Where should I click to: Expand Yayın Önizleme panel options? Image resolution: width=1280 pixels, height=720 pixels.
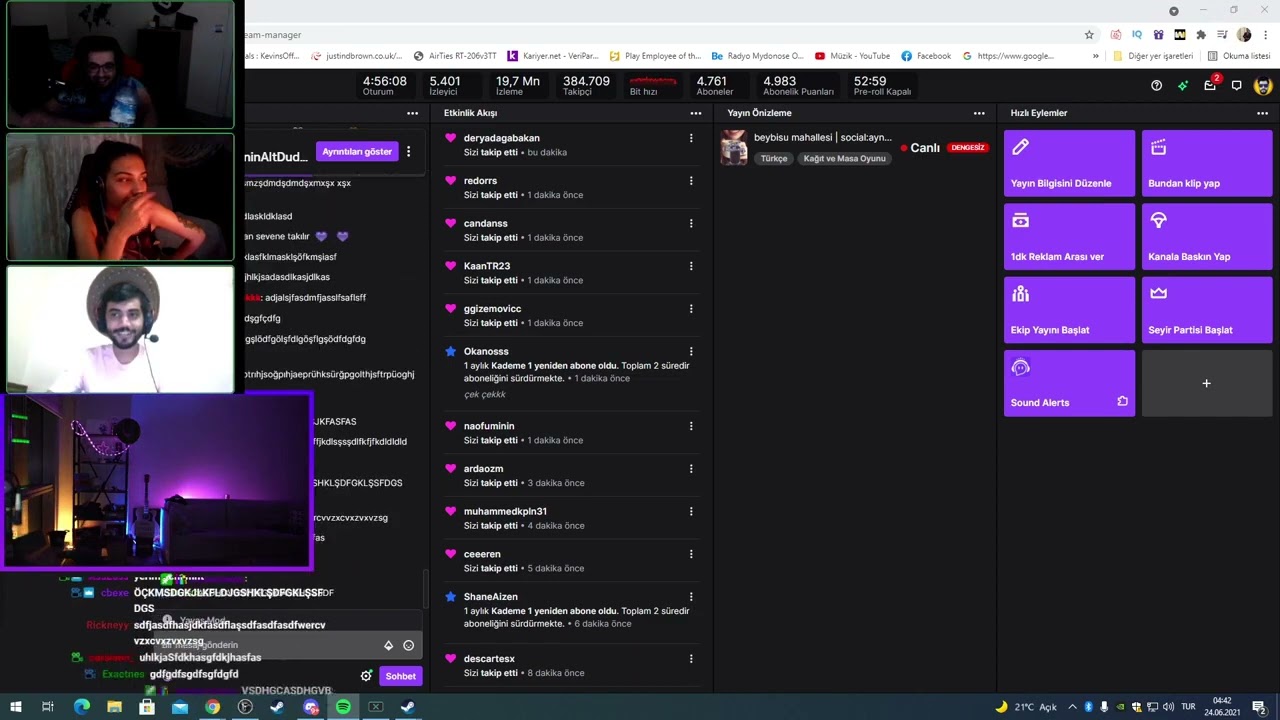click(x=979, y=113)
